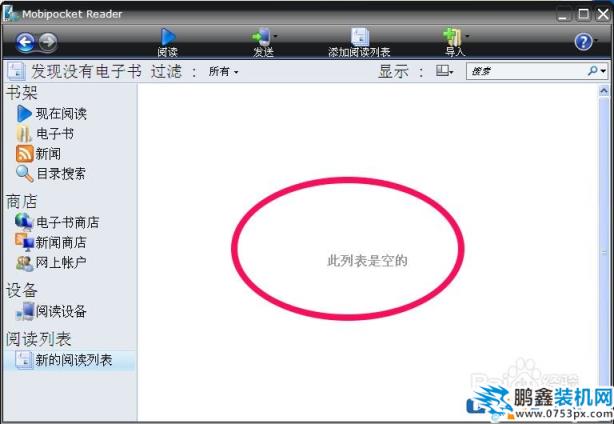614x424 pixels.
Task: Open the dropdown arrow beside 导入
Action: click(467, 36)
